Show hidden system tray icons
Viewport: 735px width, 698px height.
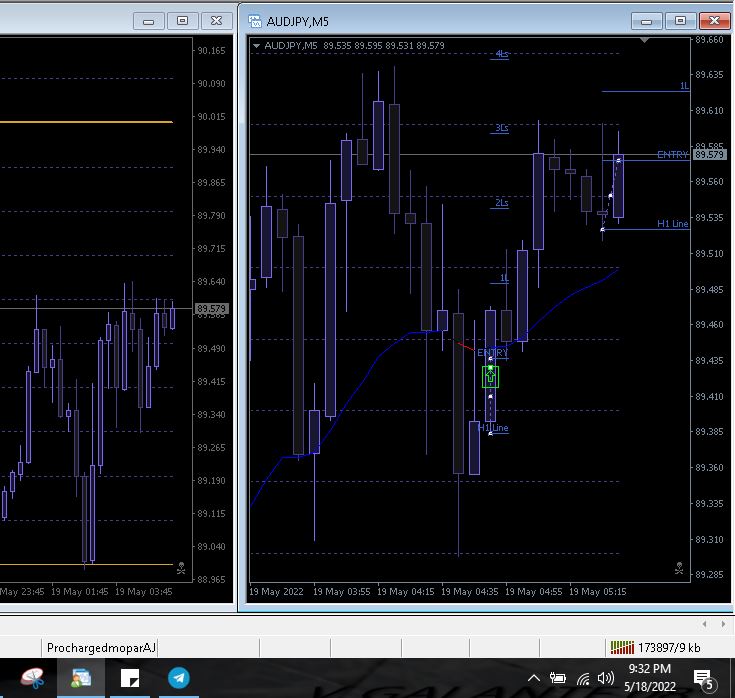click(x=534, y=678)
